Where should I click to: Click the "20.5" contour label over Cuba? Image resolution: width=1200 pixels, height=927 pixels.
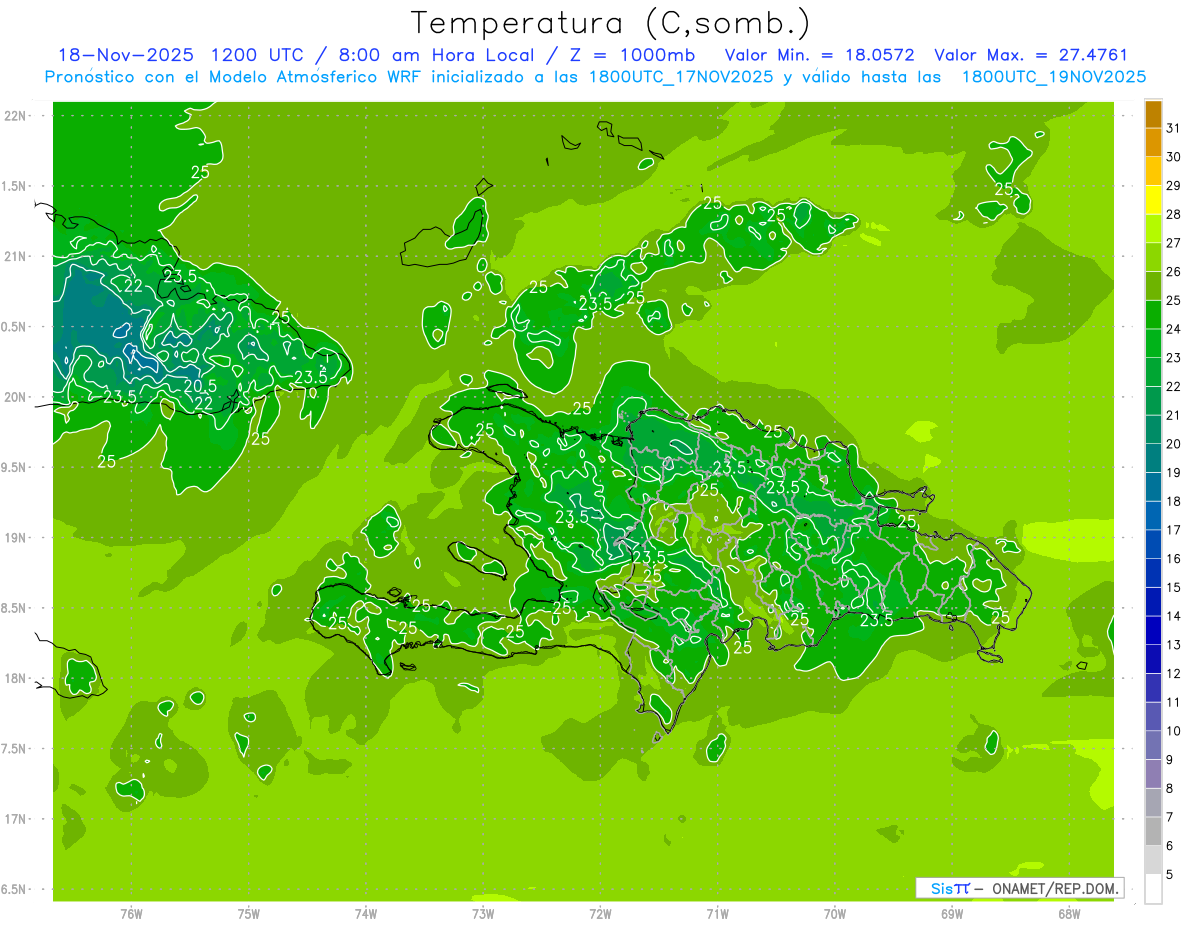coord(200,385)
